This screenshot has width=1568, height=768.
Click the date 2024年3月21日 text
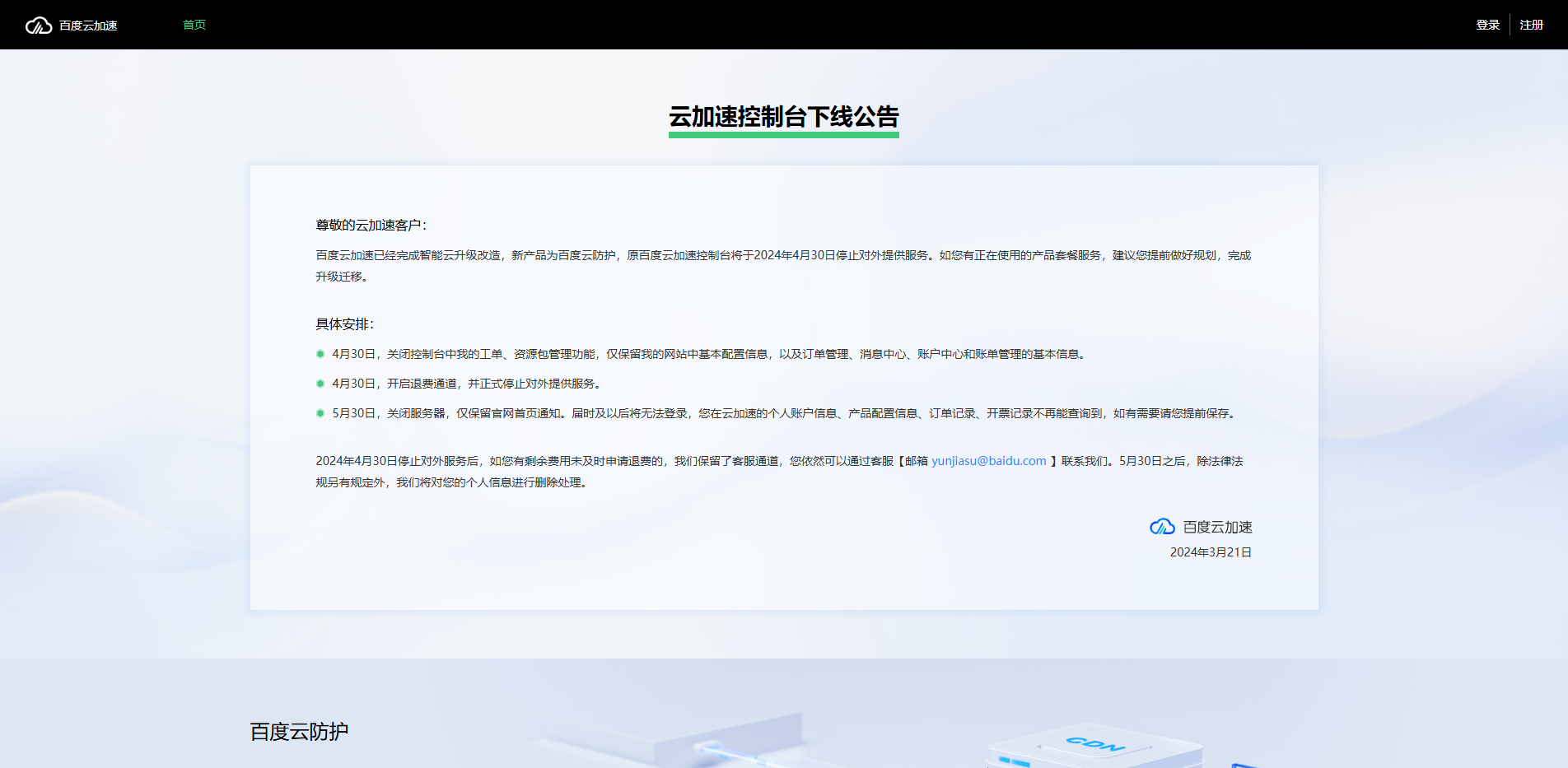(x=1210, y=552)
